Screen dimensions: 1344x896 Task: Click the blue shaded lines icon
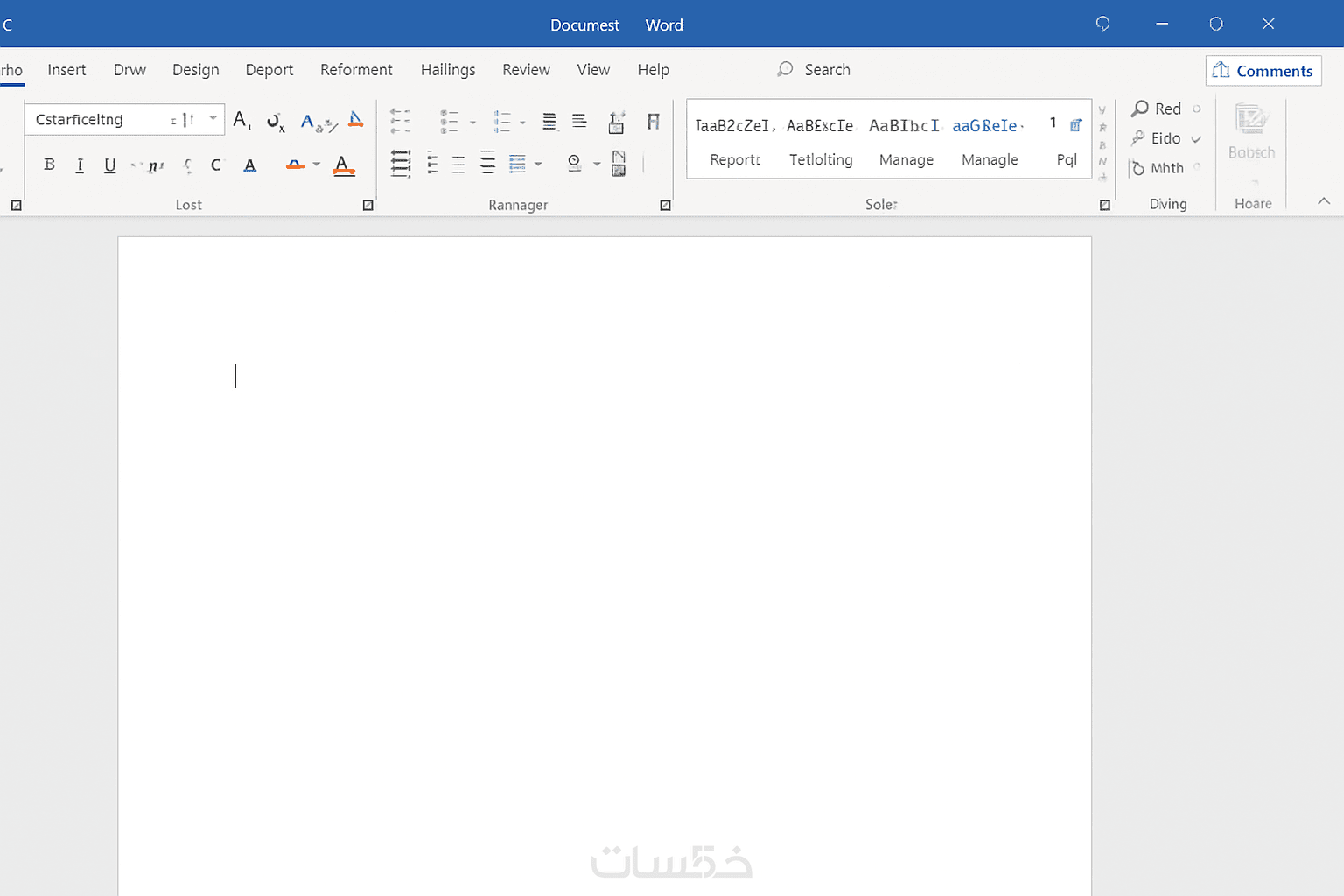pyautogui.click(x=517, y=164)
